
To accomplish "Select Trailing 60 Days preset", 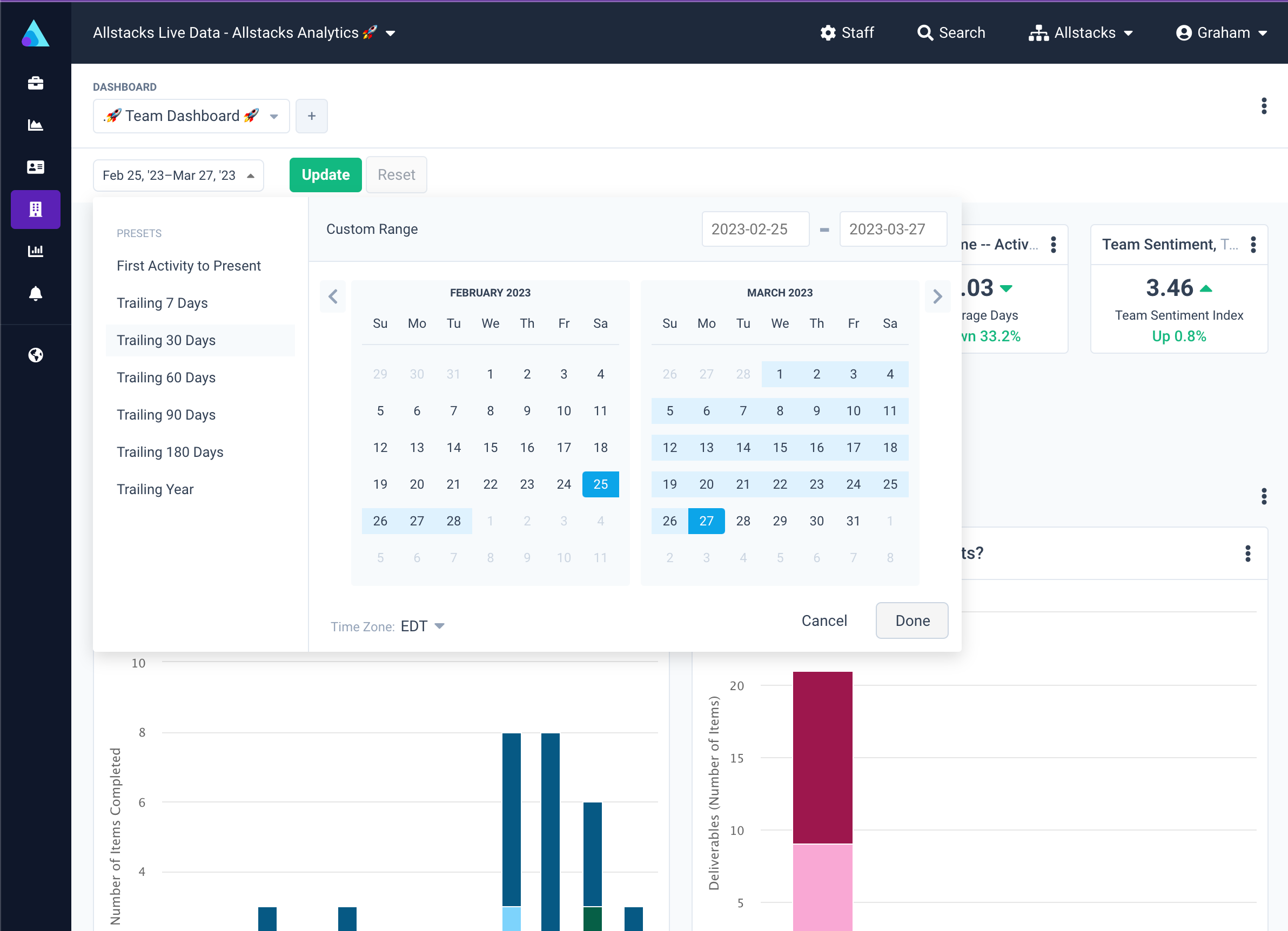I will [x=200, y=377].
